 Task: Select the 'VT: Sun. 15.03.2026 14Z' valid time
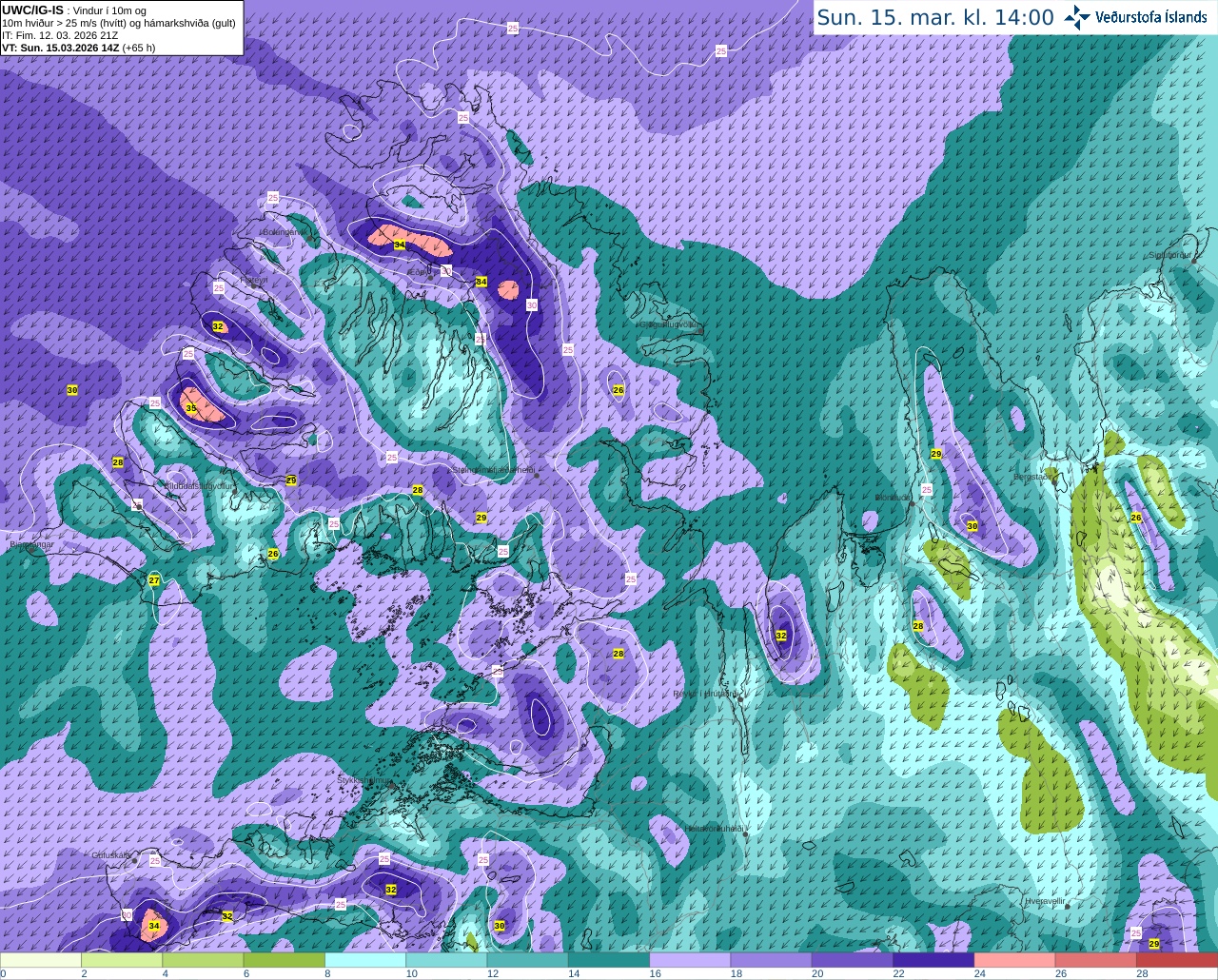tap(60, 48)
